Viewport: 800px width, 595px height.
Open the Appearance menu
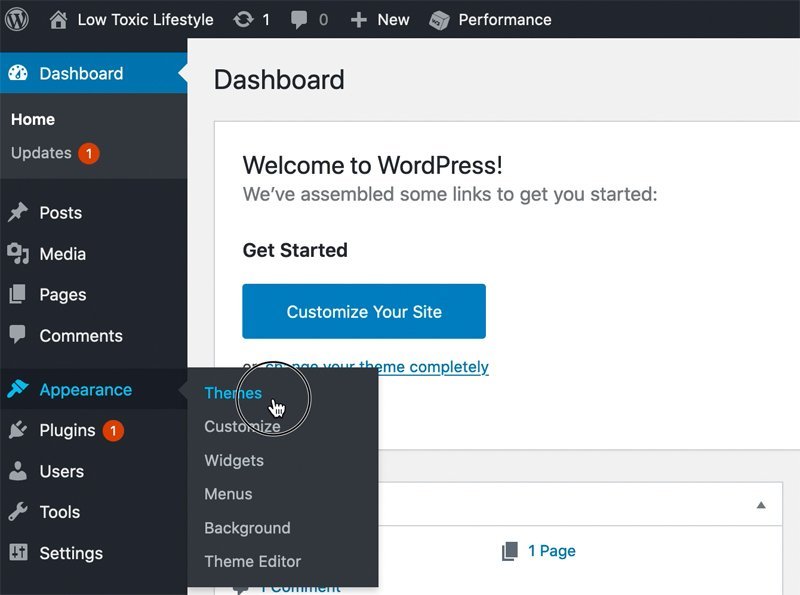coord(94,389)
